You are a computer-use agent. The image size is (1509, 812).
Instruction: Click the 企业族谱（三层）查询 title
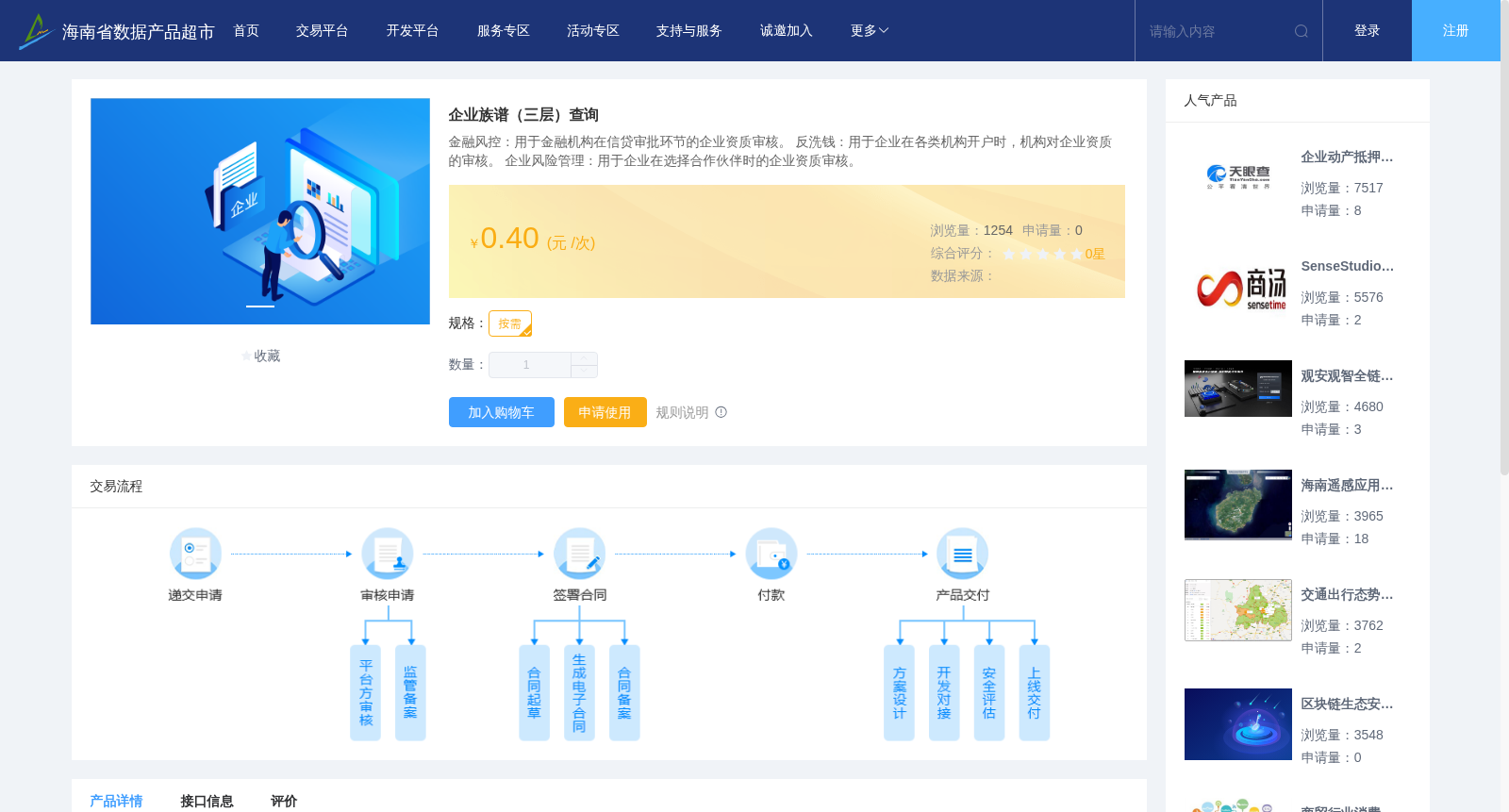pos(523,115)
